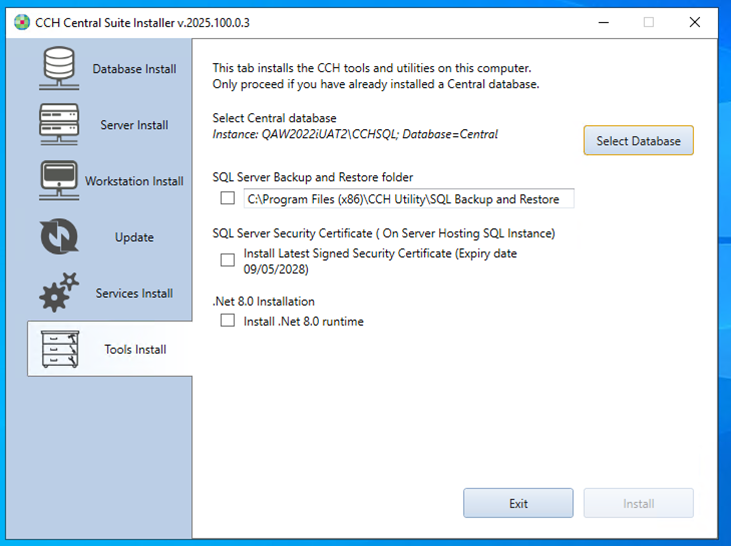Minimize the installer window
The image size is (731, 546).
(x=604, y=22)
